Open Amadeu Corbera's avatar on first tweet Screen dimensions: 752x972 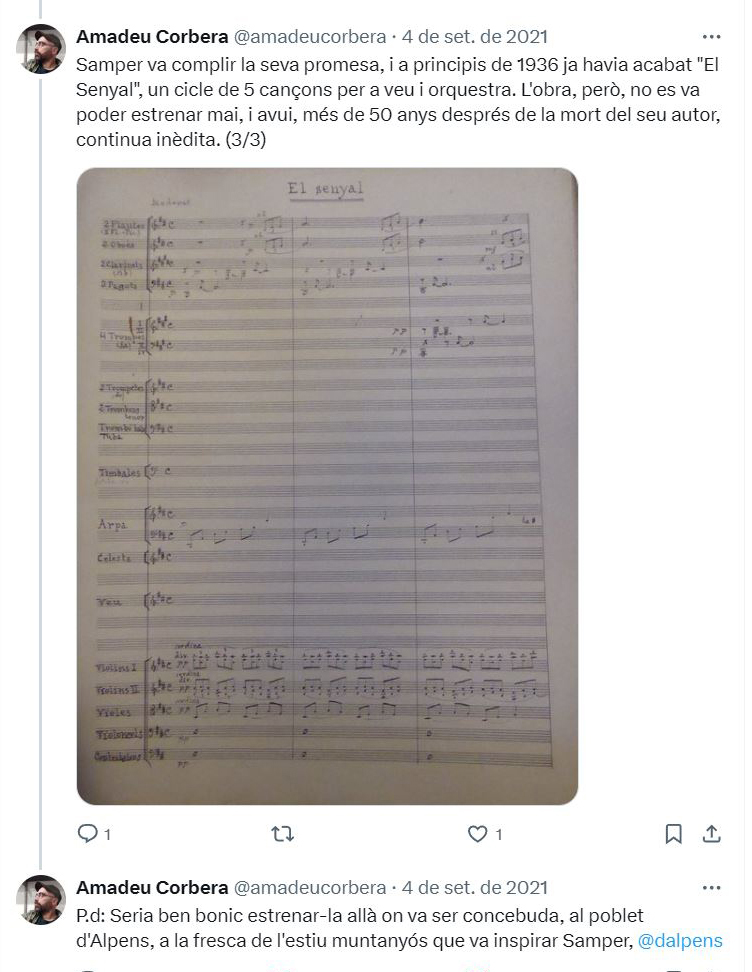[40, 49]
